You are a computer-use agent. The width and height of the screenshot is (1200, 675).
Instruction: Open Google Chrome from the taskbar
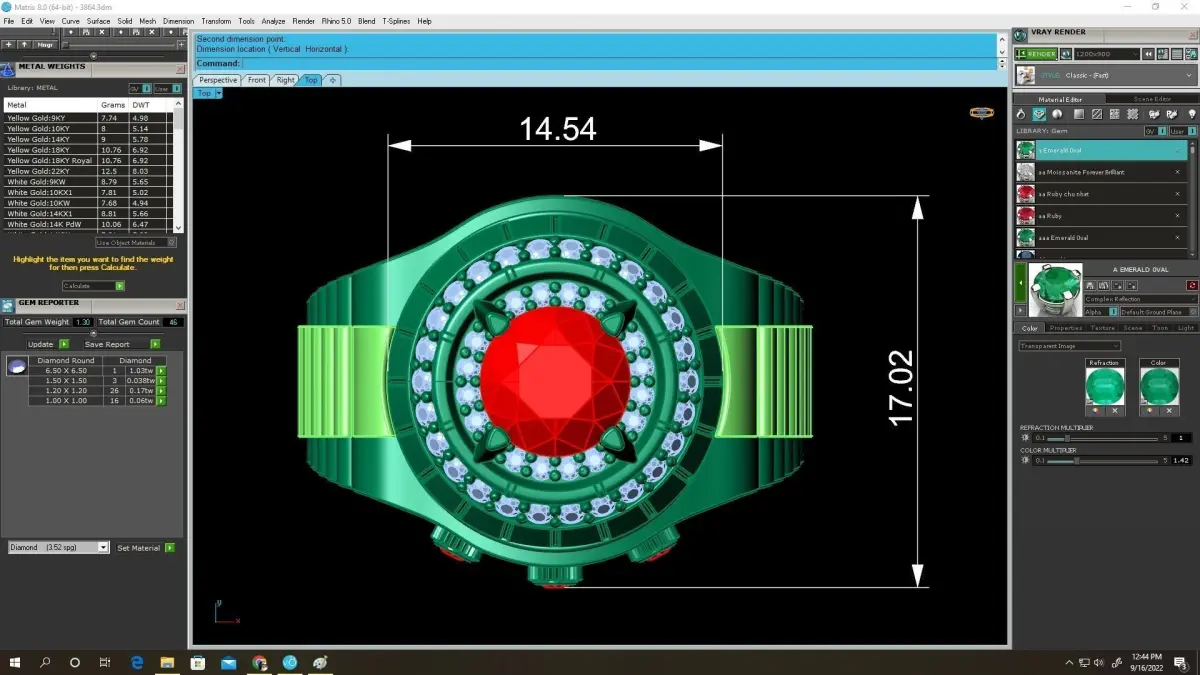click(x=260, y=662)
